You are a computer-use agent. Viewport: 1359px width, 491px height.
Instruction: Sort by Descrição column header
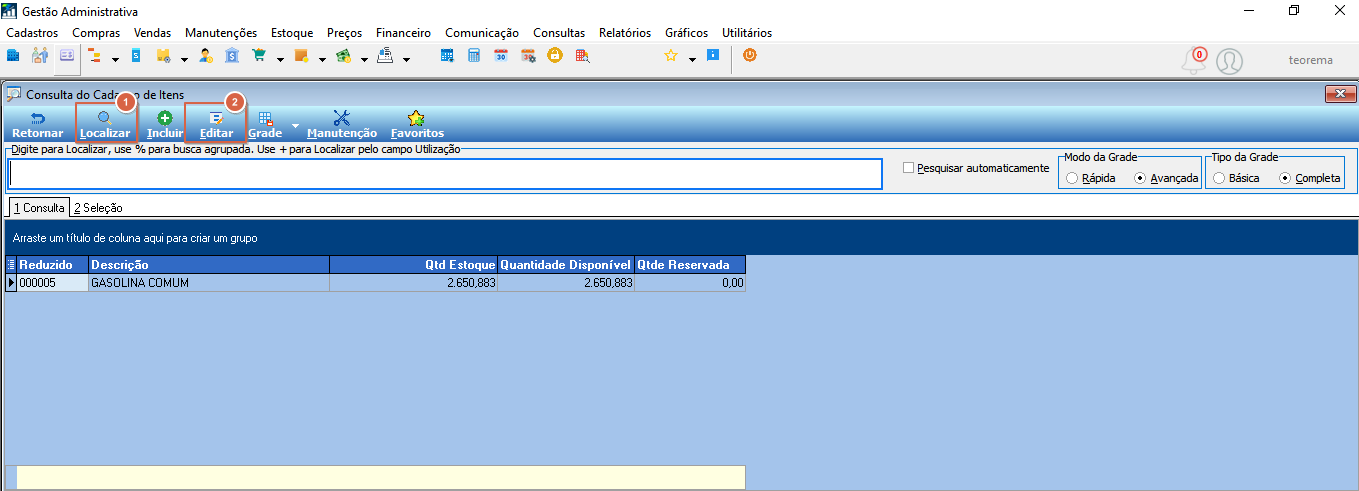(209, 265)
